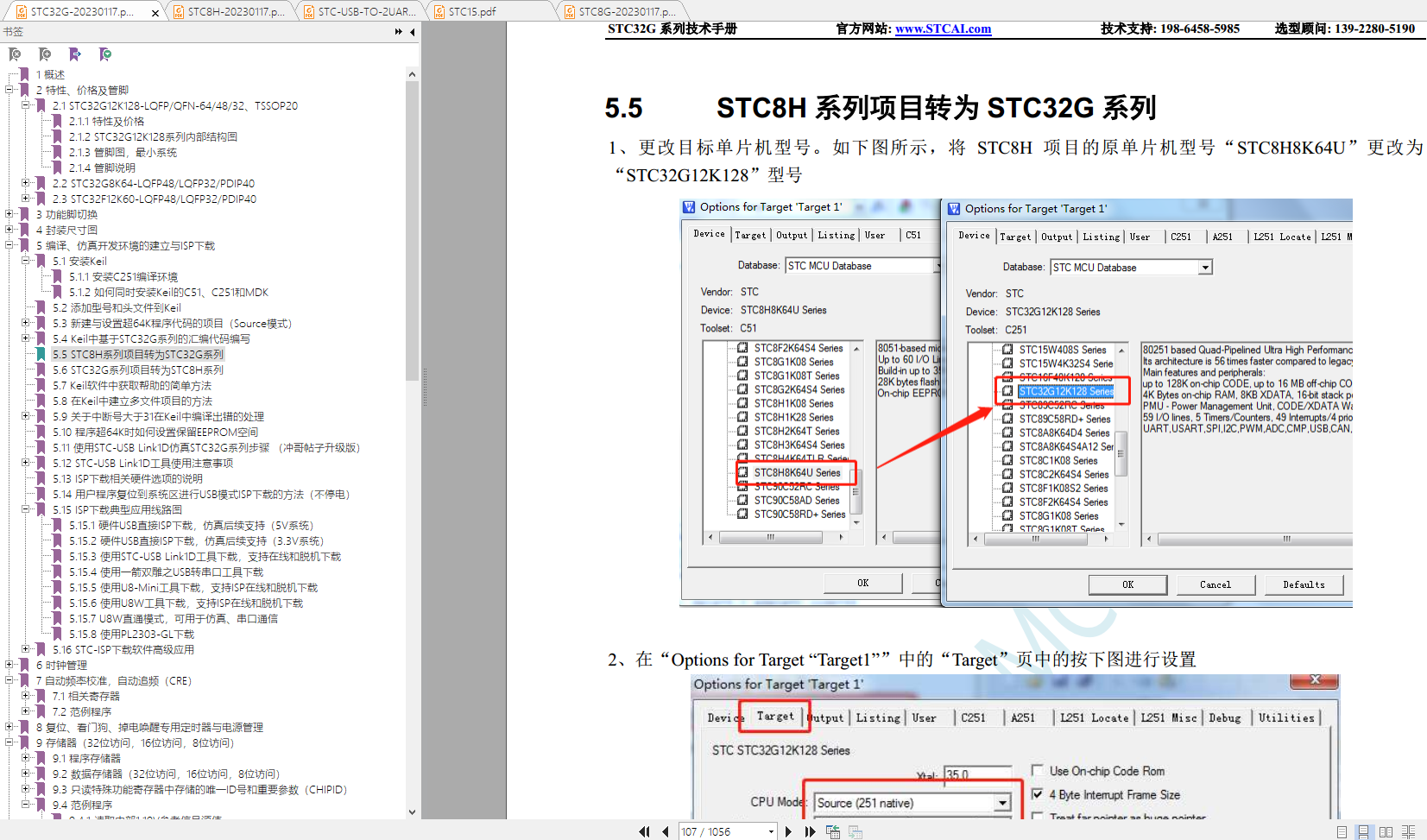
Task: Switch to the STC-USB-TO-2UAR PDF tab
Action: click(x=360, y=11)
